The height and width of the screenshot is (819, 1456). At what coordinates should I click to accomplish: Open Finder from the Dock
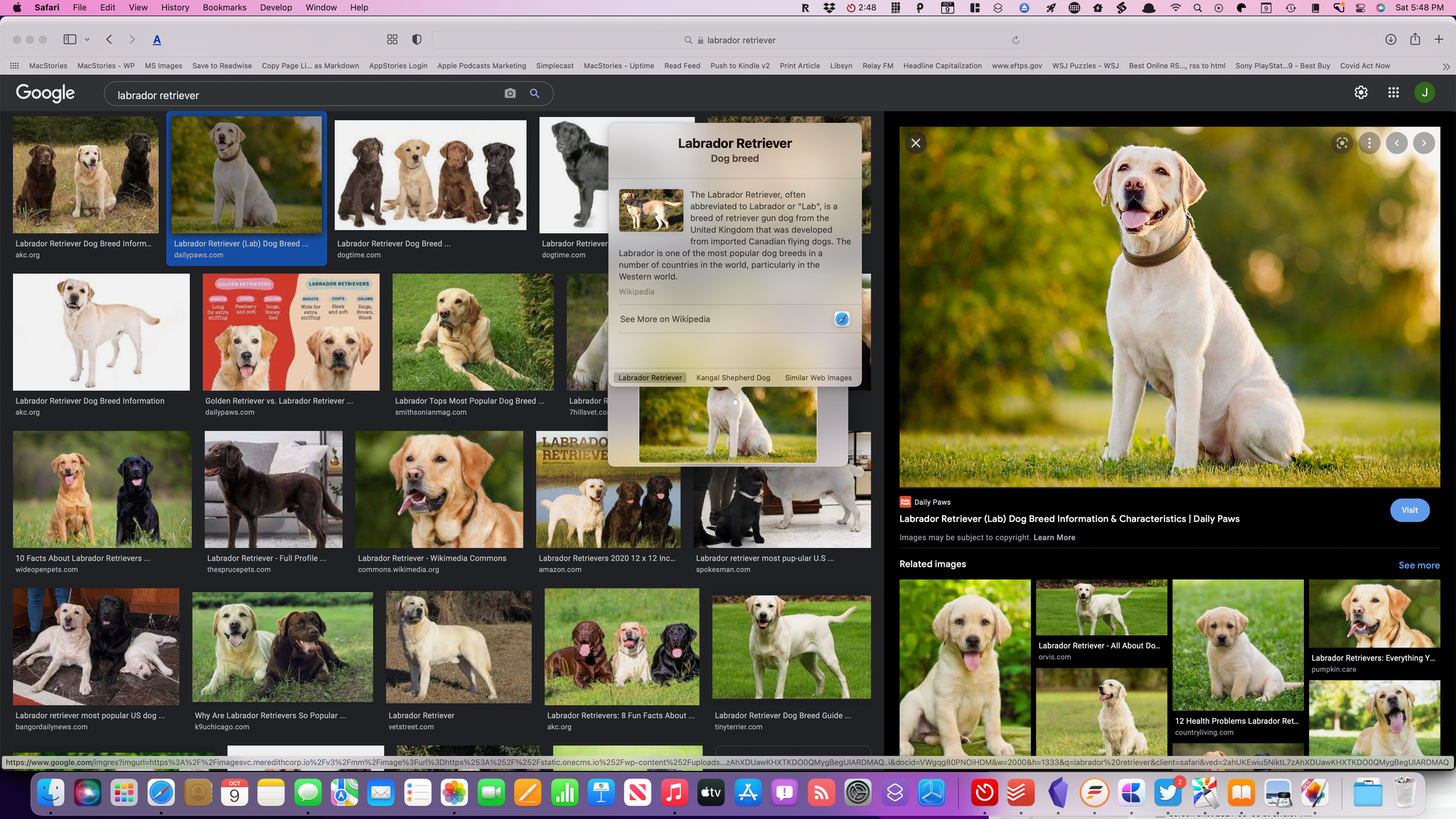click(50, 793)
